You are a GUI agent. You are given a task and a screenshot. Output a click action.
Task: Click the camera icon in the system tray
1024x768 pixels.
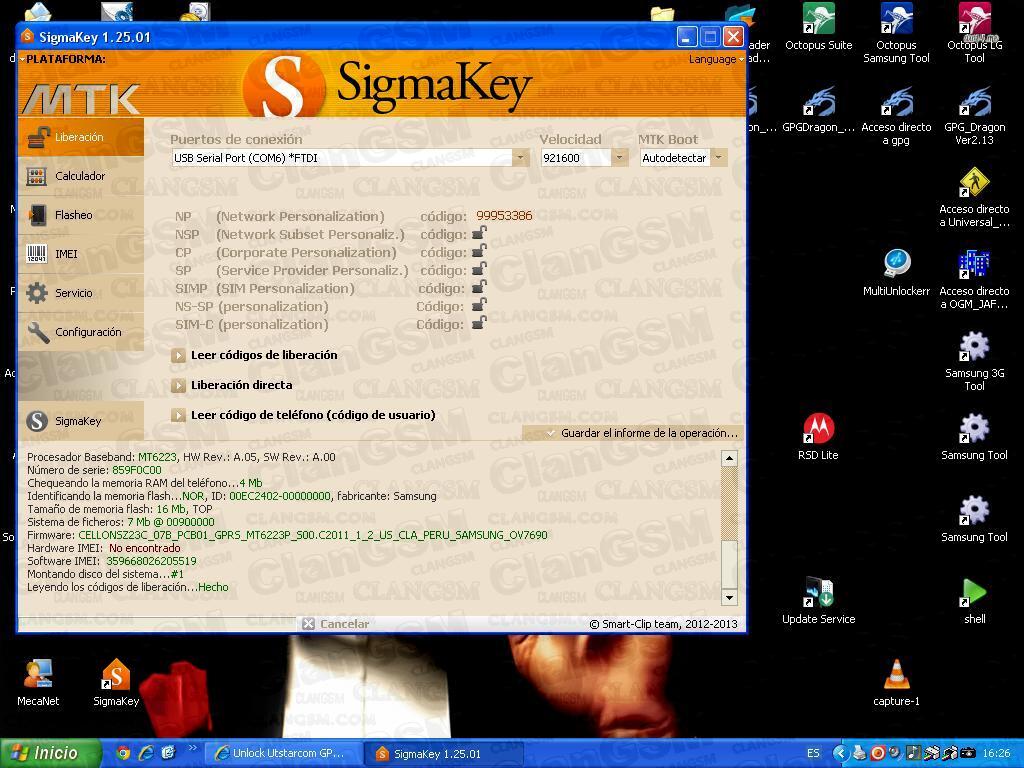[x=967, y=754]
